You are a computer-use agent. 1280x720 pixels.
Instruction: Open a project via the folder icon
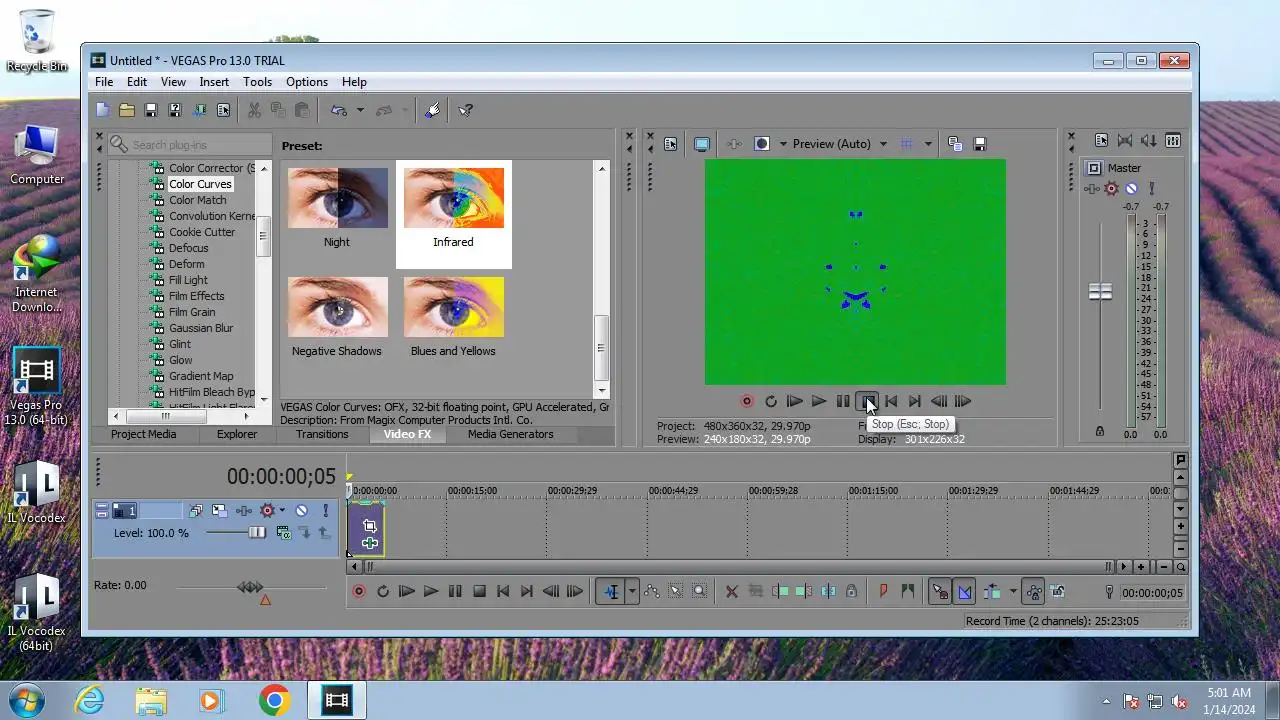(127, 110)
